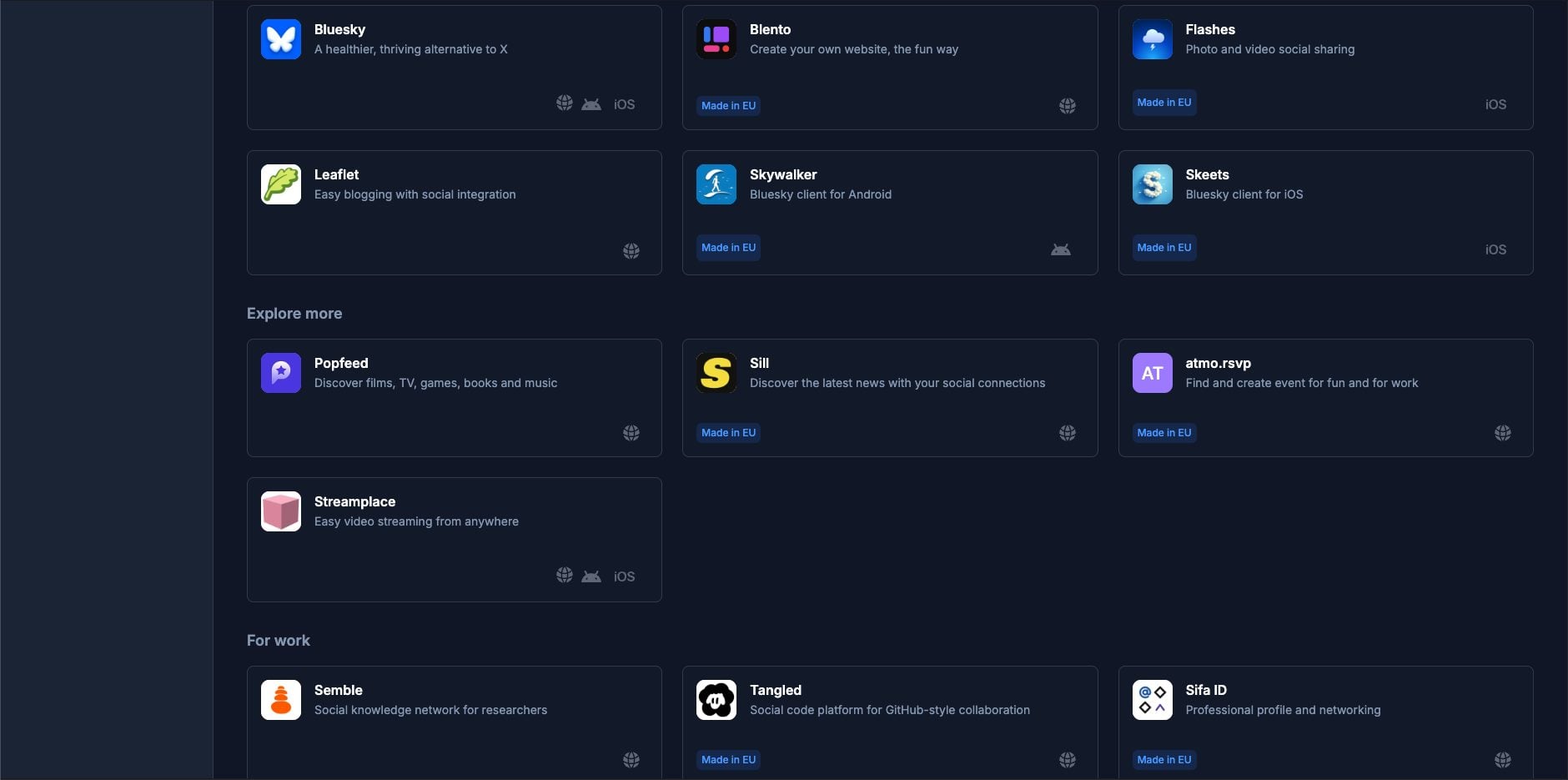The width and height of the screenshot is (1568, 780).
Task: Open the Blento app icon
Action: point(716,39)
